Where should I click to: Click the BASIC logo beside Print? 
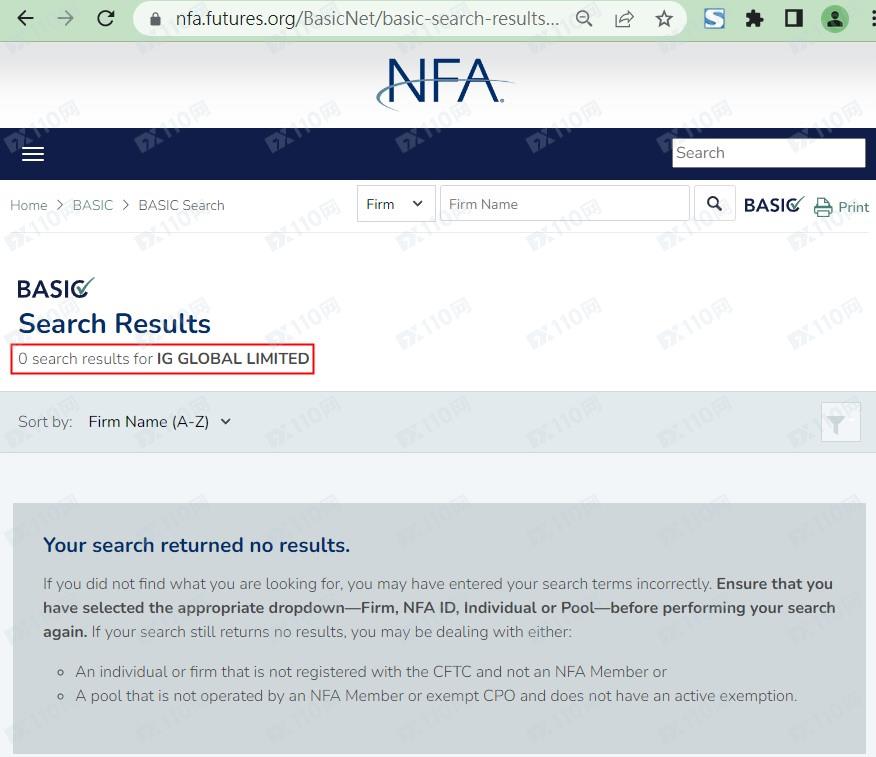pos(774,205)
